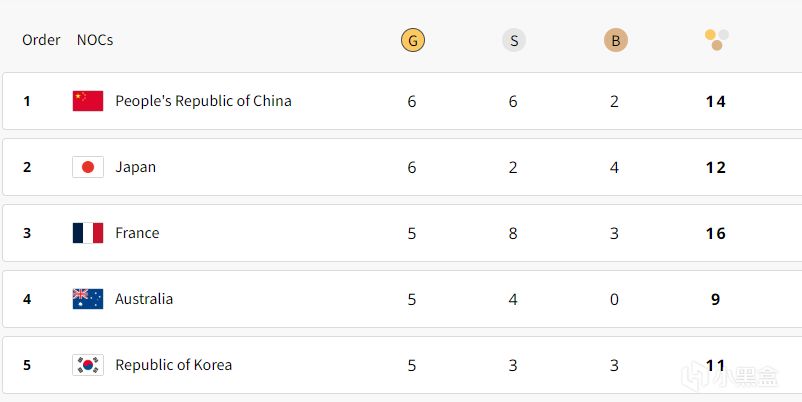Select the France country name

tap(137, 233)
